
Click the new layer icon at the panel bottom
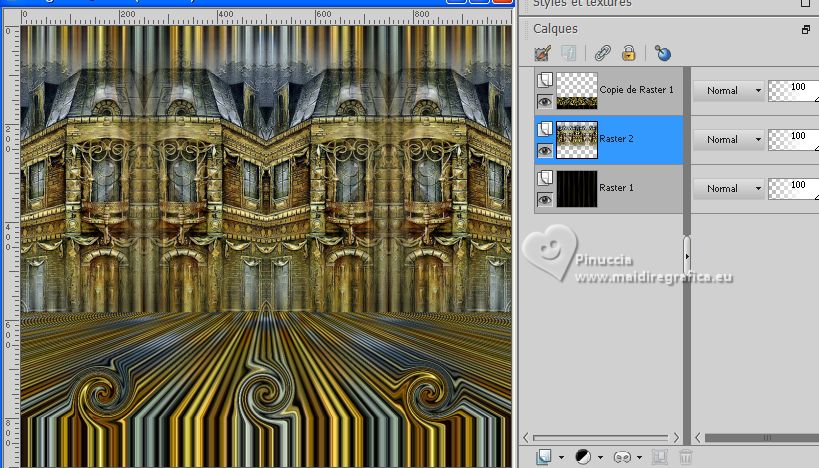coord(544,457)
